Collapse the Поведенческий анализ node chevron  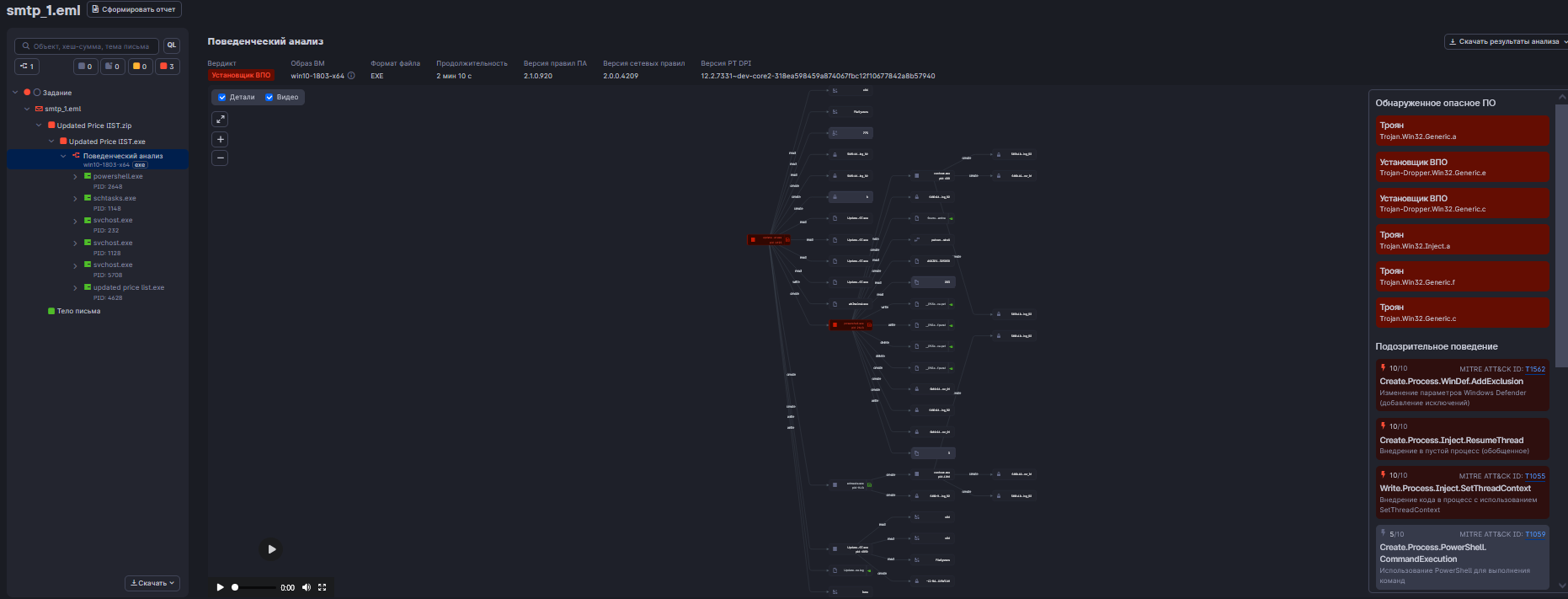click(x=63, y=156)
